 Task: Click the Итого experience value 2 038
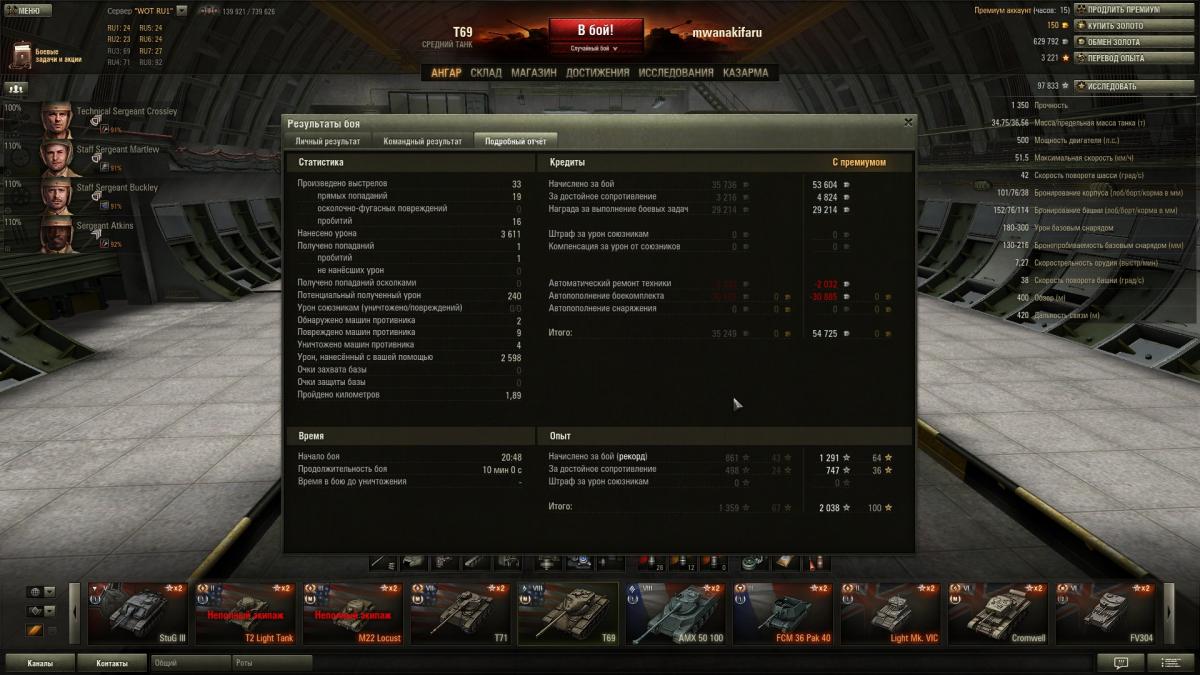(828, 508)
